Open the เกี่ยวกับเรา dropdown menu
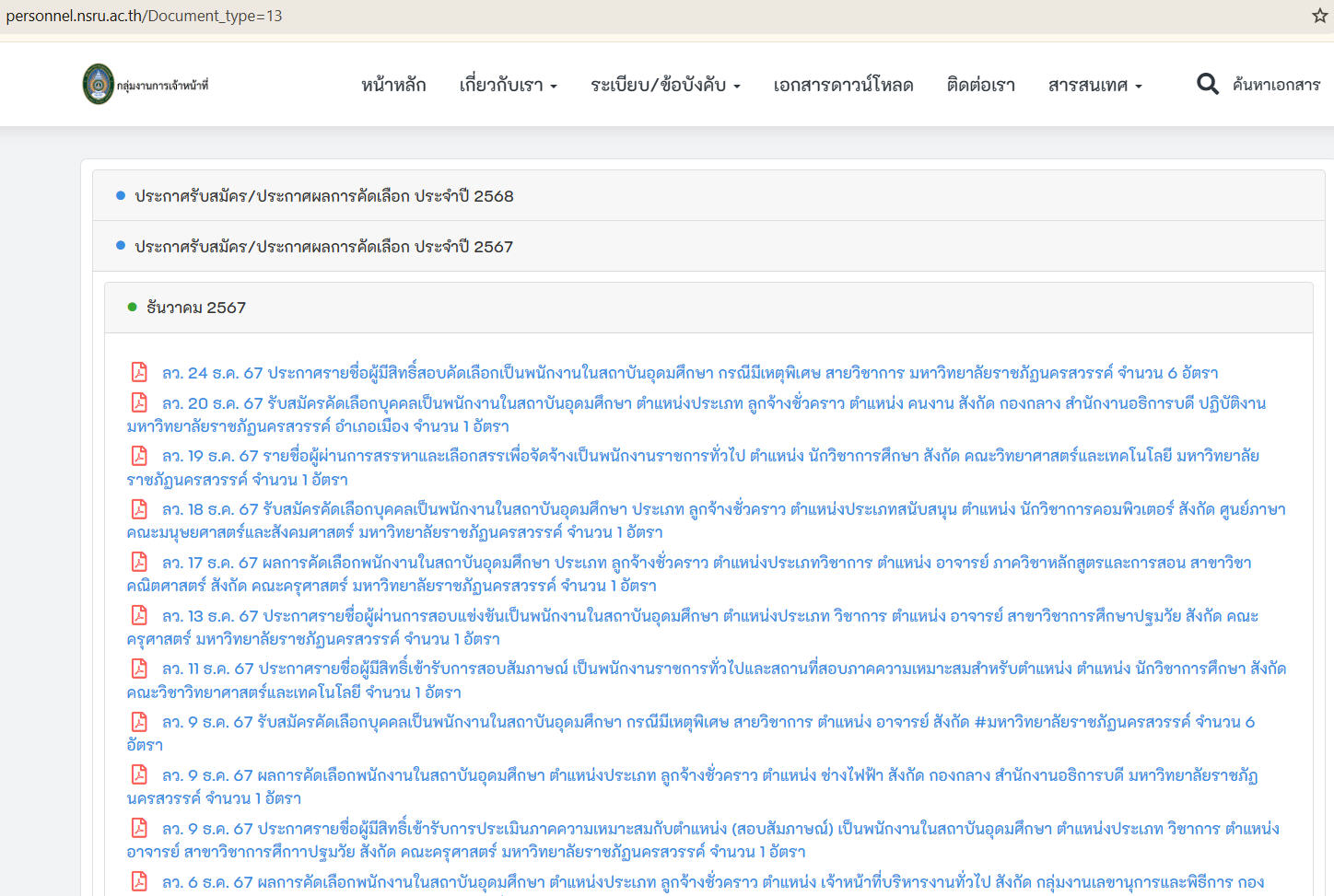Image resolution: width=1334 pixels, height=896 pixels. (x=508, y=85)
